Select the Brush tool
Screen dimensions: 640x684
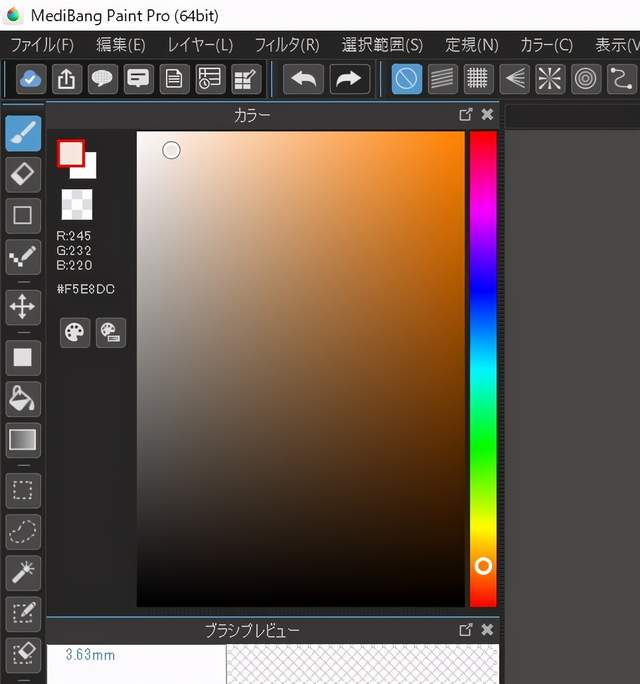pos(23,133)
